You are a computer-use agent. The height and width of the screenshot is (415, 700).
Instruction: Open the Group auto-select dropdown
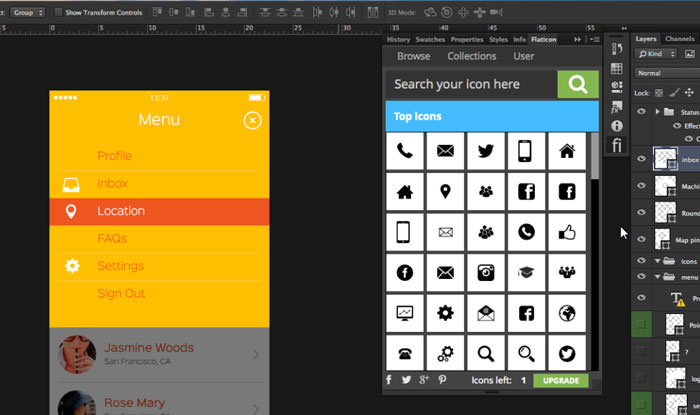(x=28, y=12)
